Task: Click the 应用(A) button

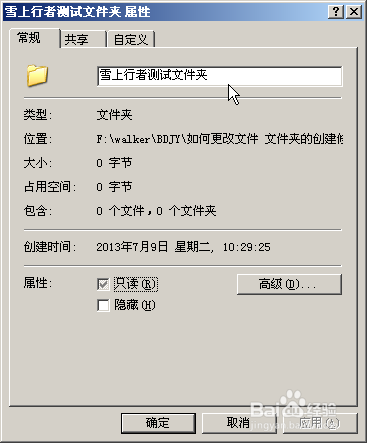Action: click(x=320, y=423)
